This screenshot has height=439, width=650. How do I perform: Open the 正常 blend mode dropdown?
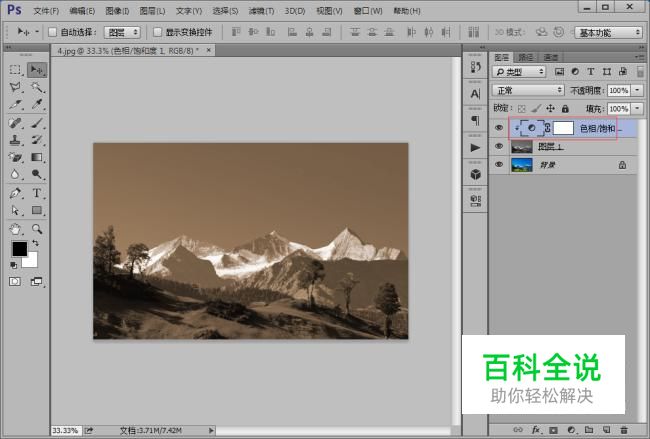pos(529,90)
